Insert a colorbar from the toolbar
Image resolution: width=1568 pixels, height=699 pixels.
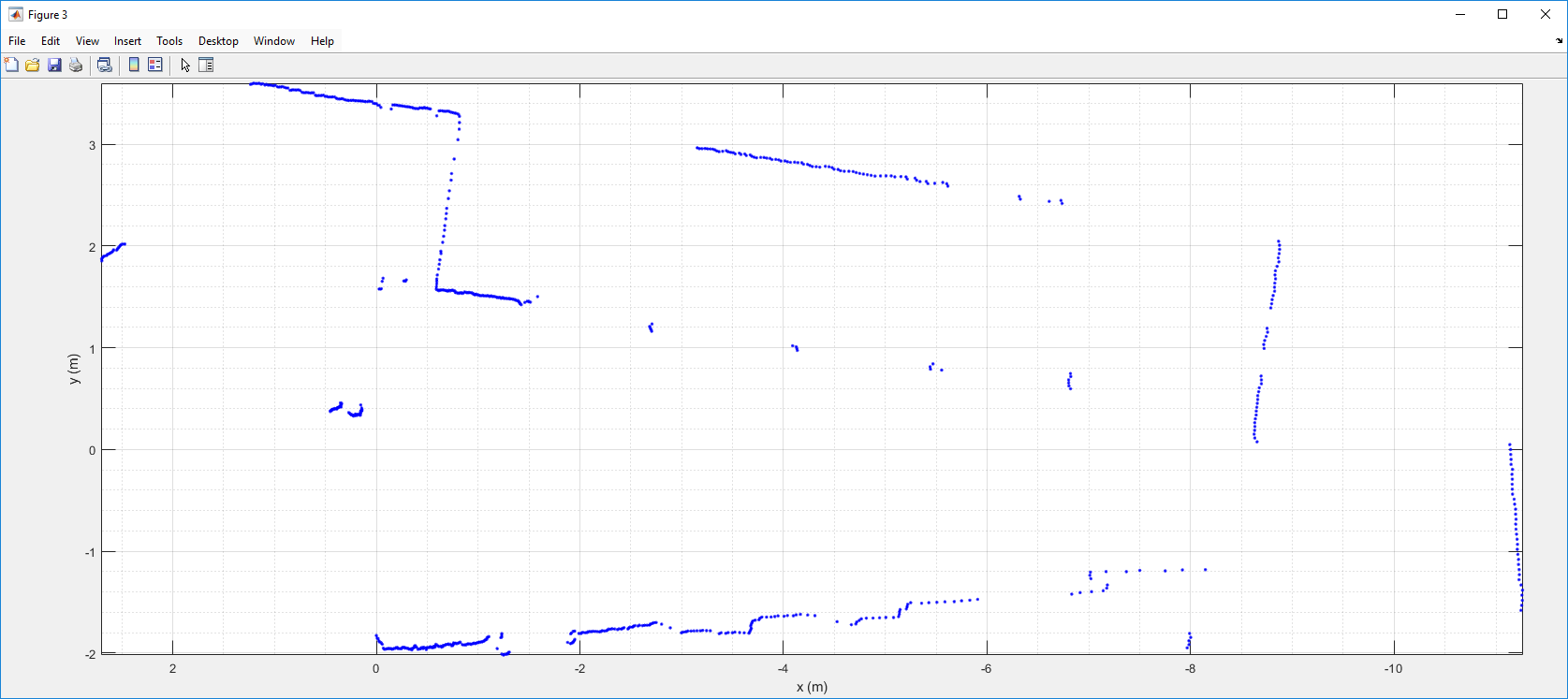pos(134,65)
